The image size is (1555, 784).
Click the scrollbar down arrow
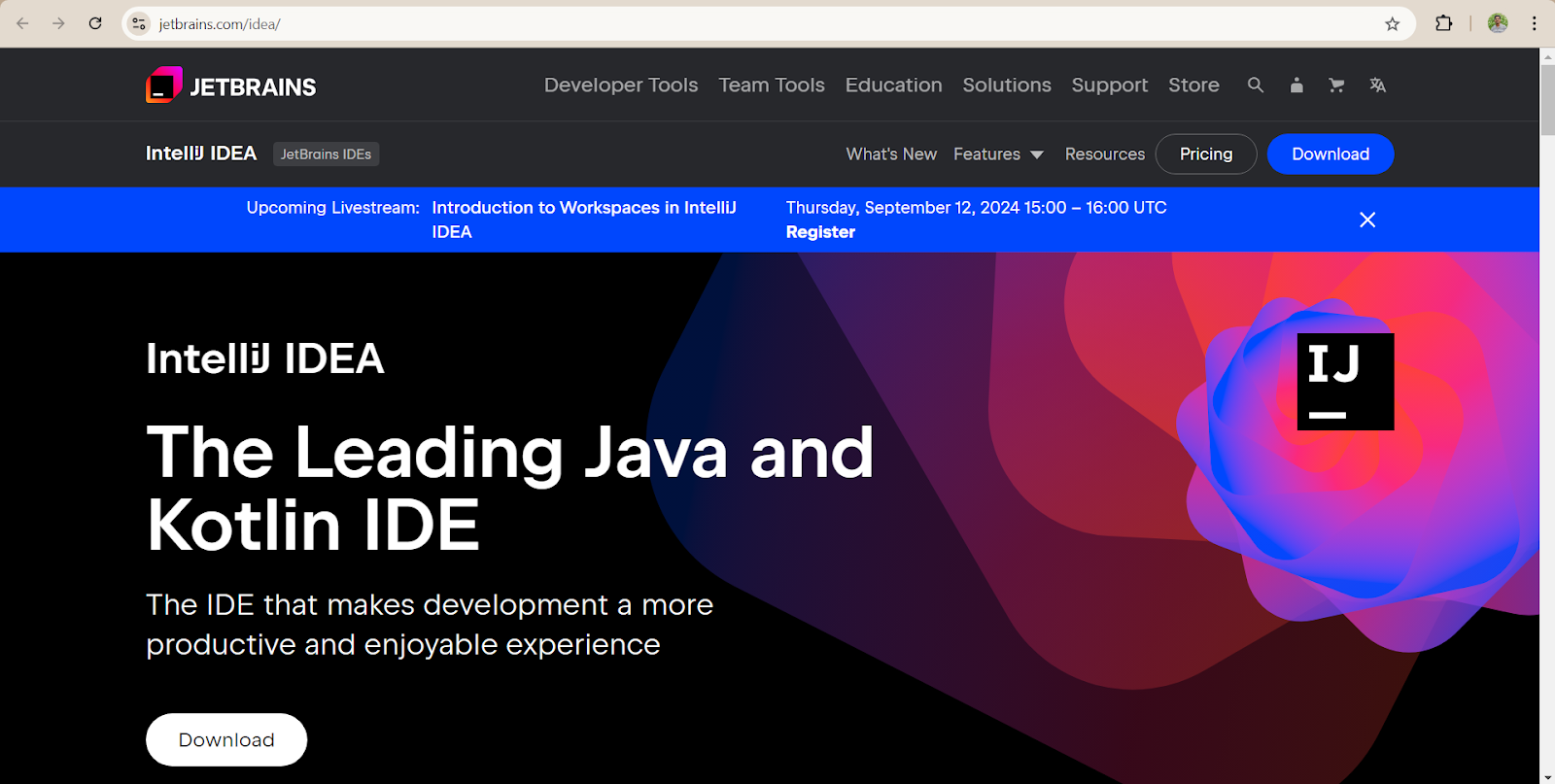[1547, 777]
